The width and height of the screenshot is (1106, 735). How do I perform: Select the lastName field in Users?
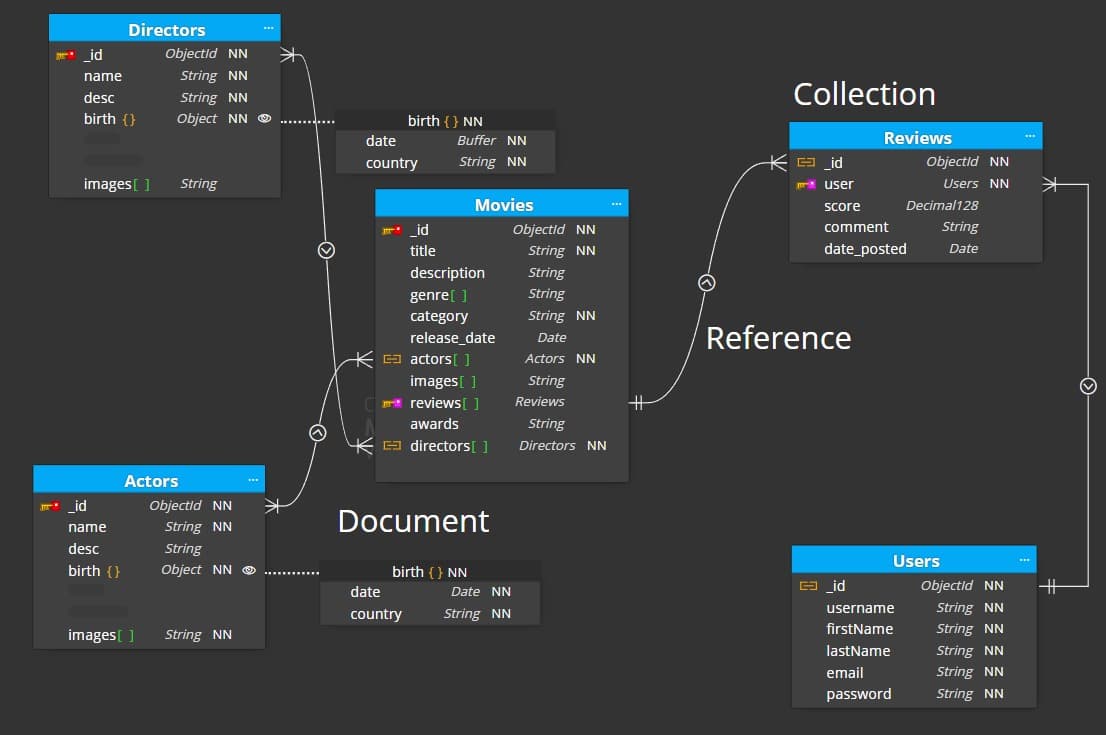tap(914, 651)
